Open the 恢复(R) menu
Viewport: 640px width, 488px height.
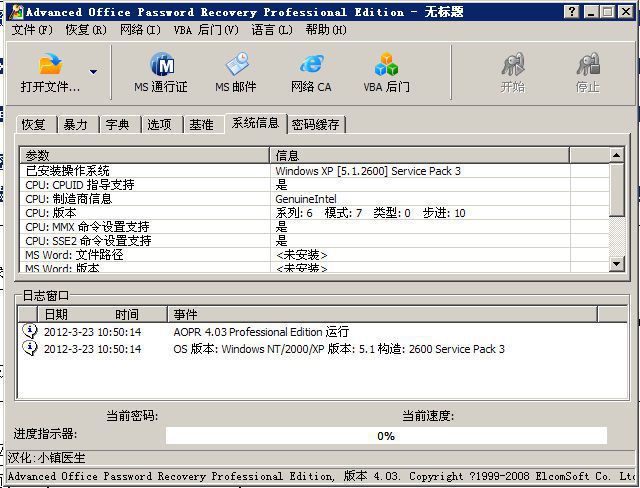click(86, 30)
